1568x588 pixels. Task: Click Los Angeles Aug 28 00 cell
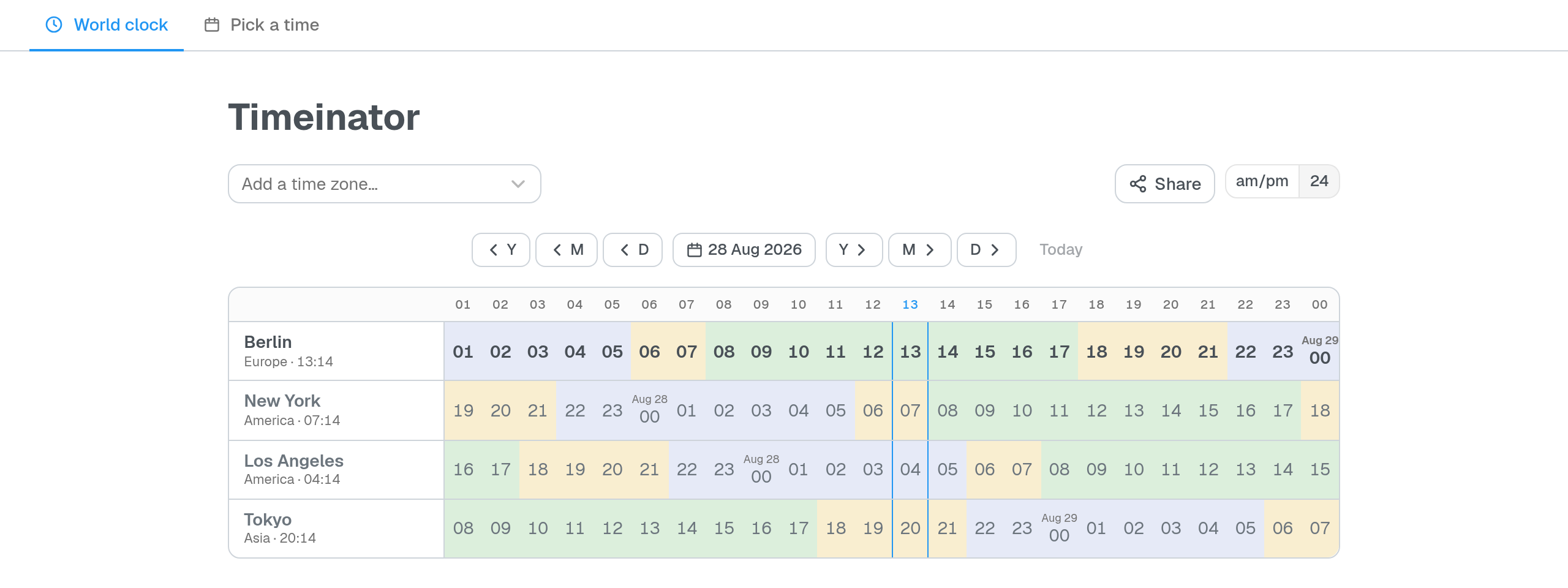[761, 470]
